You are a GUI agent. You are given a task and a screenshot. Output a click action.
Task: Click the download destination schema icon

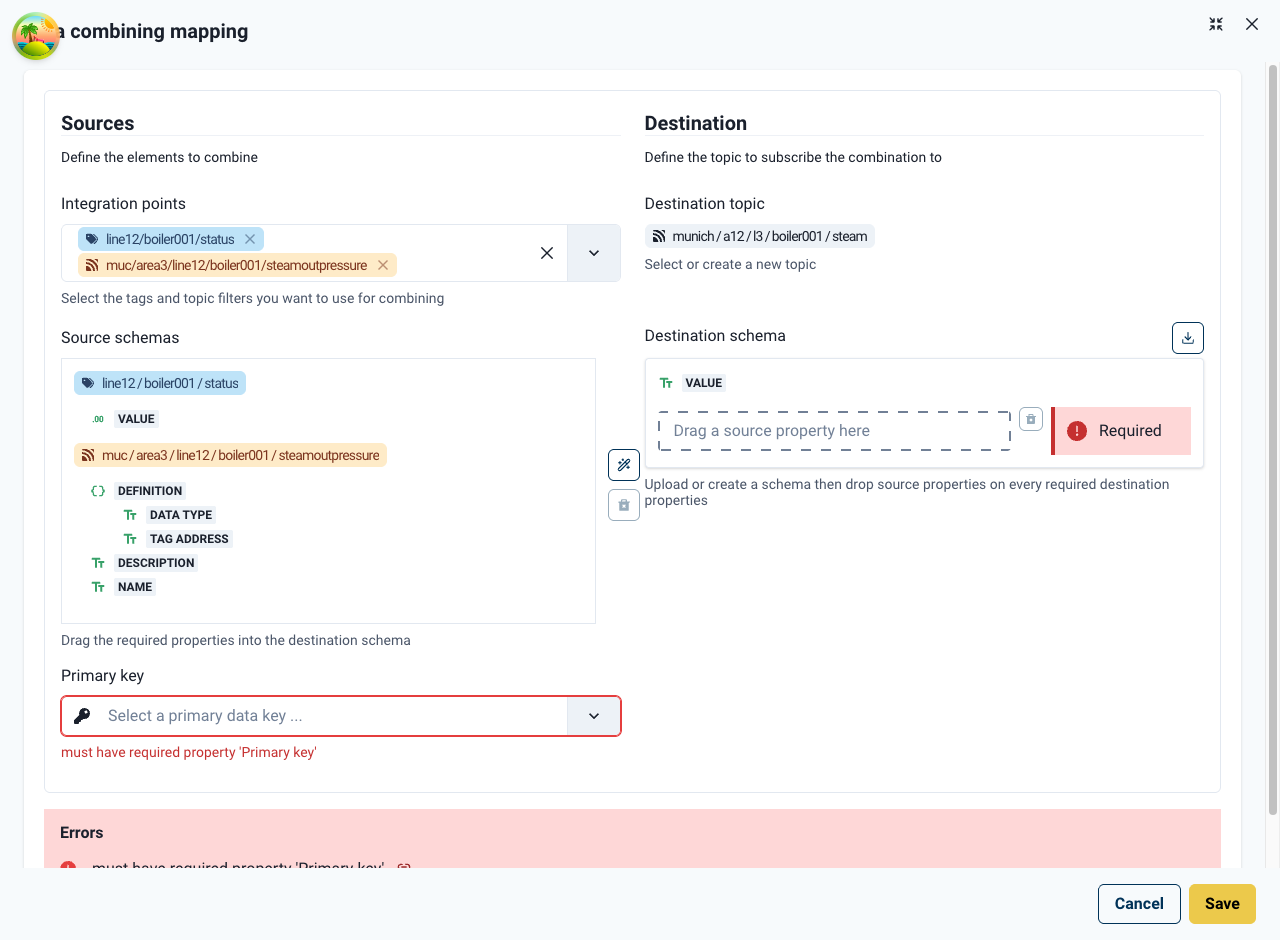[x=1187, y=338]
